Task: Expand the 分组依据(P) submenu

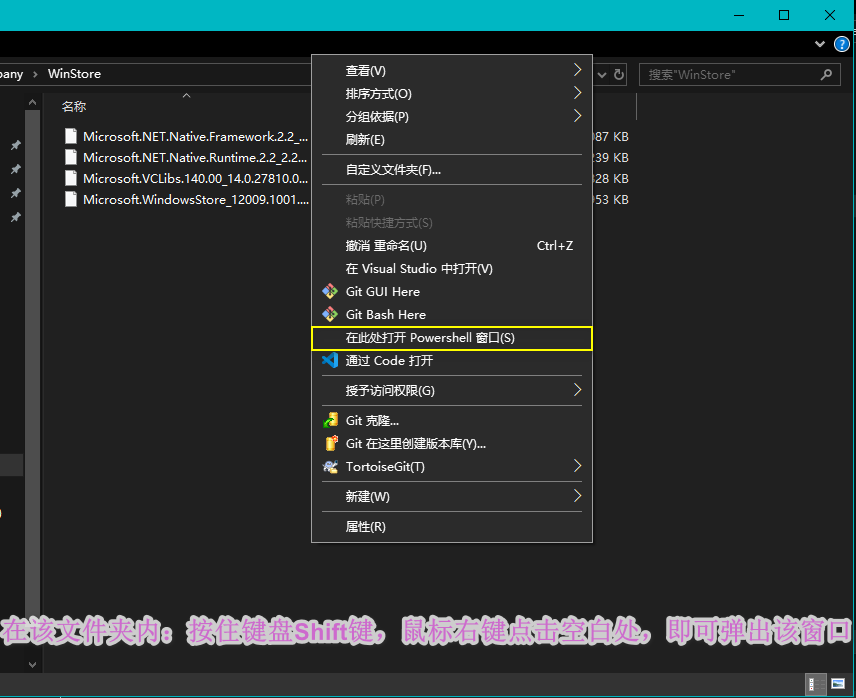Action: 578,116
